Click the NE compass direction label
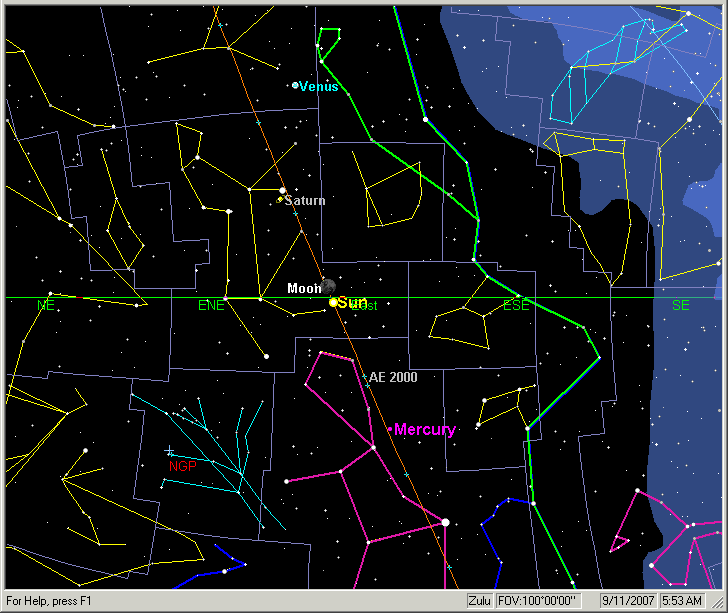728x613 pixels. pyautogui.click(x=45, y=305)
